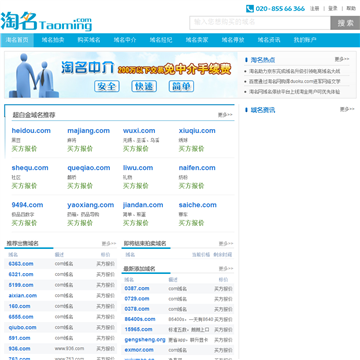Open the jiandan.com domain link
This screenshot has width=360, height=360.
[143, 205]
